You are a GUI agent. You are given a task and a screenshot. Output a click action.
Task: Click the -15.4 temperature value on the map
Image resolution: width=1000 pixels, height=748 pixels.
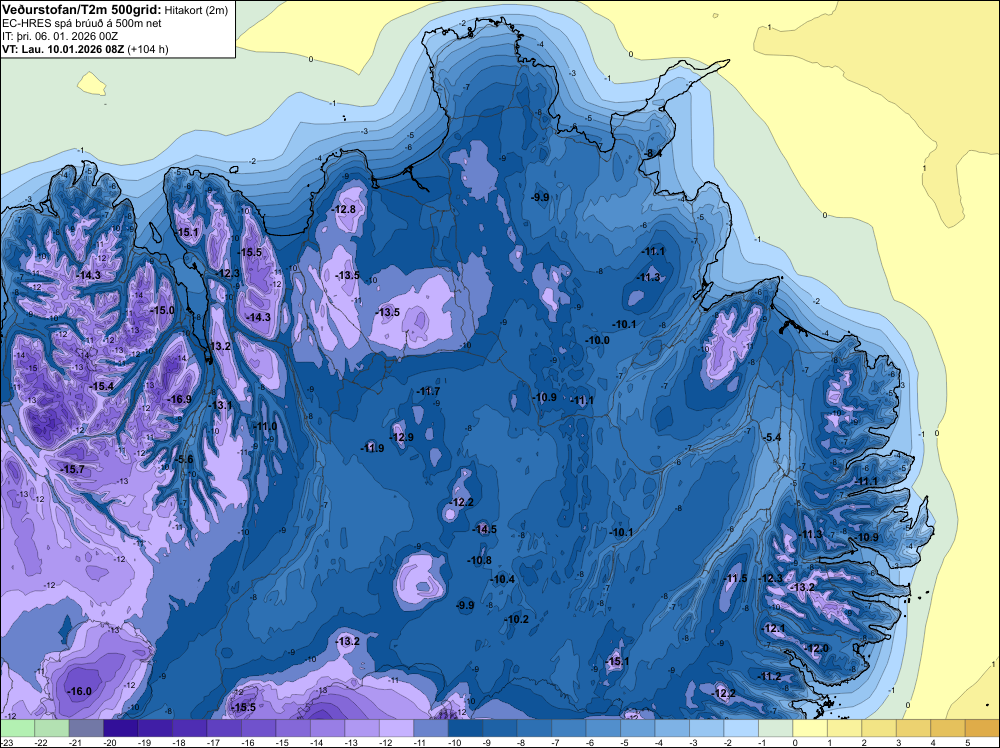pos(101,386)
